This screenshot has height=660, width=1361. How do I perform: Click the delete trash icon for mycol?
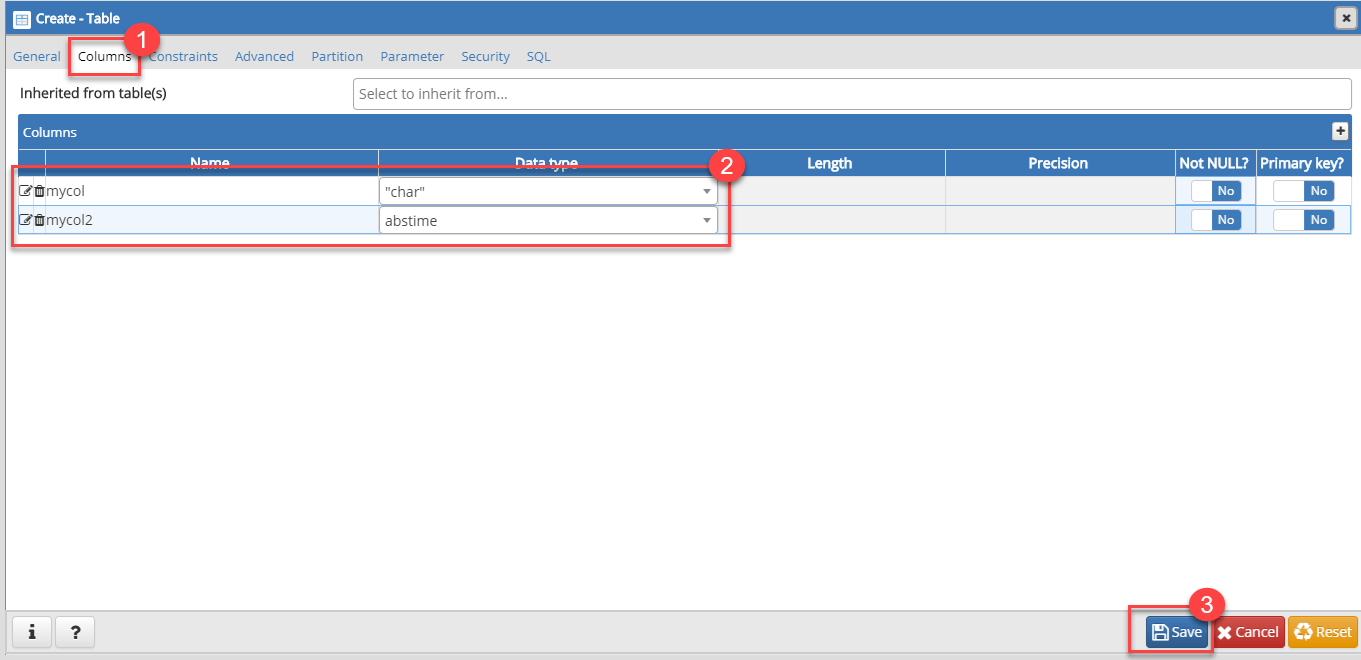pyautogui.click(x=39, y=191)
